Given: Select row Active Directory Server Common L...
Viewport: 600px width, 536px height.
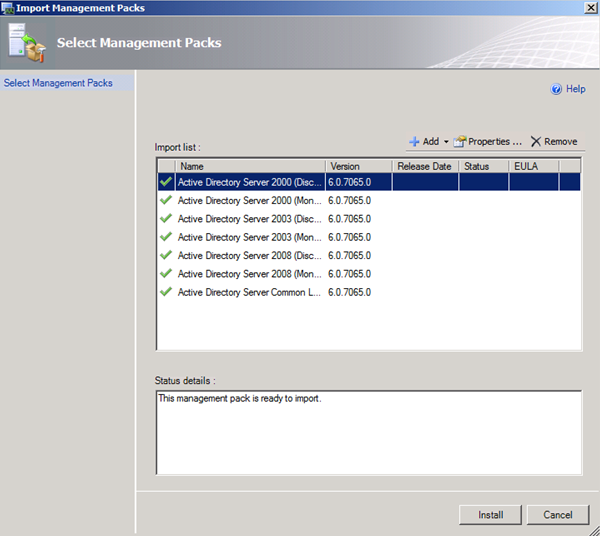Looking at the screenshot, I should point(369,292).
